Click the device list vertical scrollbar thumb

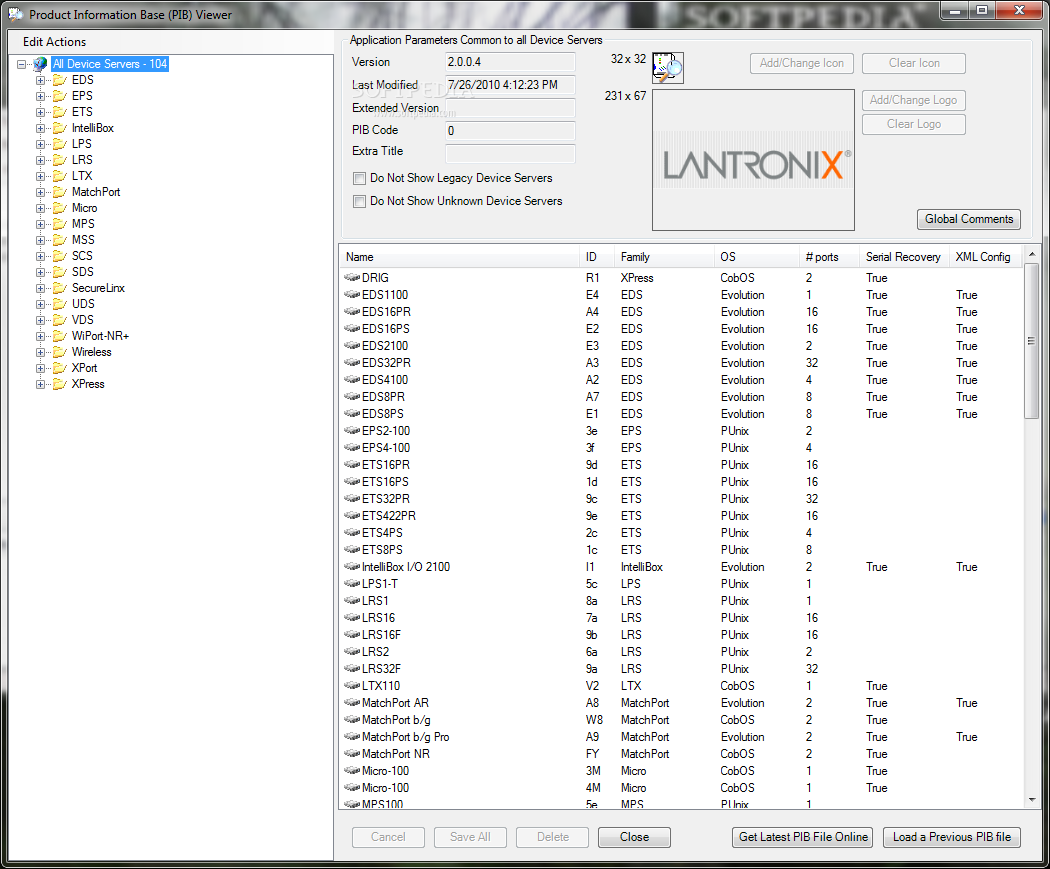(x=1031, y=341)
